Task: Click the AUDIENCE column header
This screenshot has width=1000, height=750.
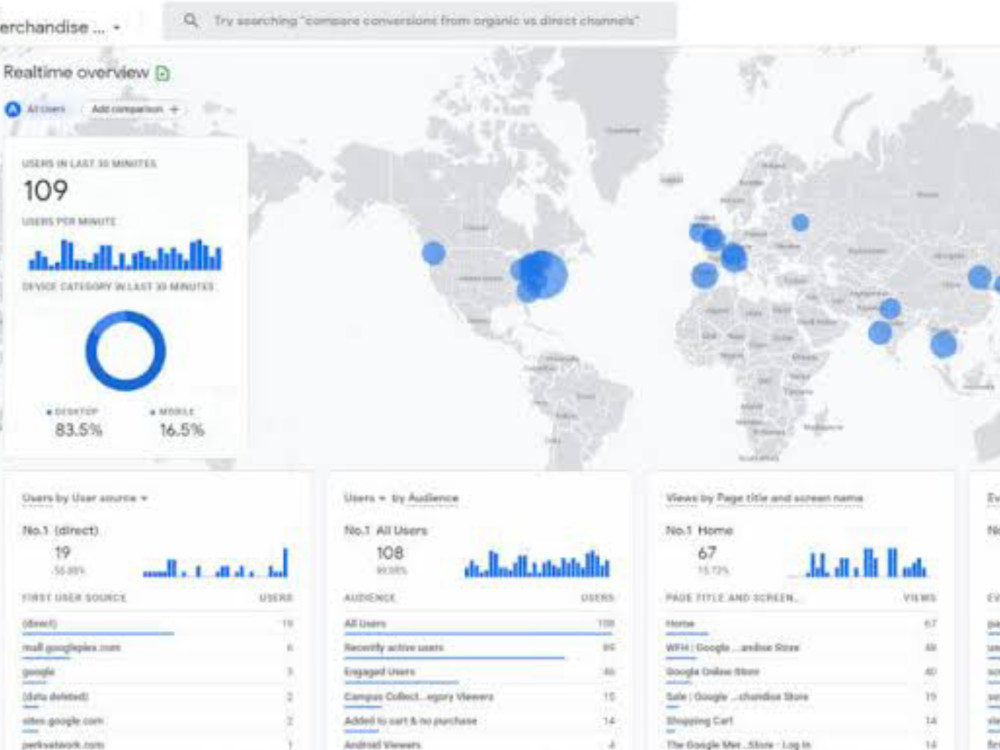Action: 370,598
